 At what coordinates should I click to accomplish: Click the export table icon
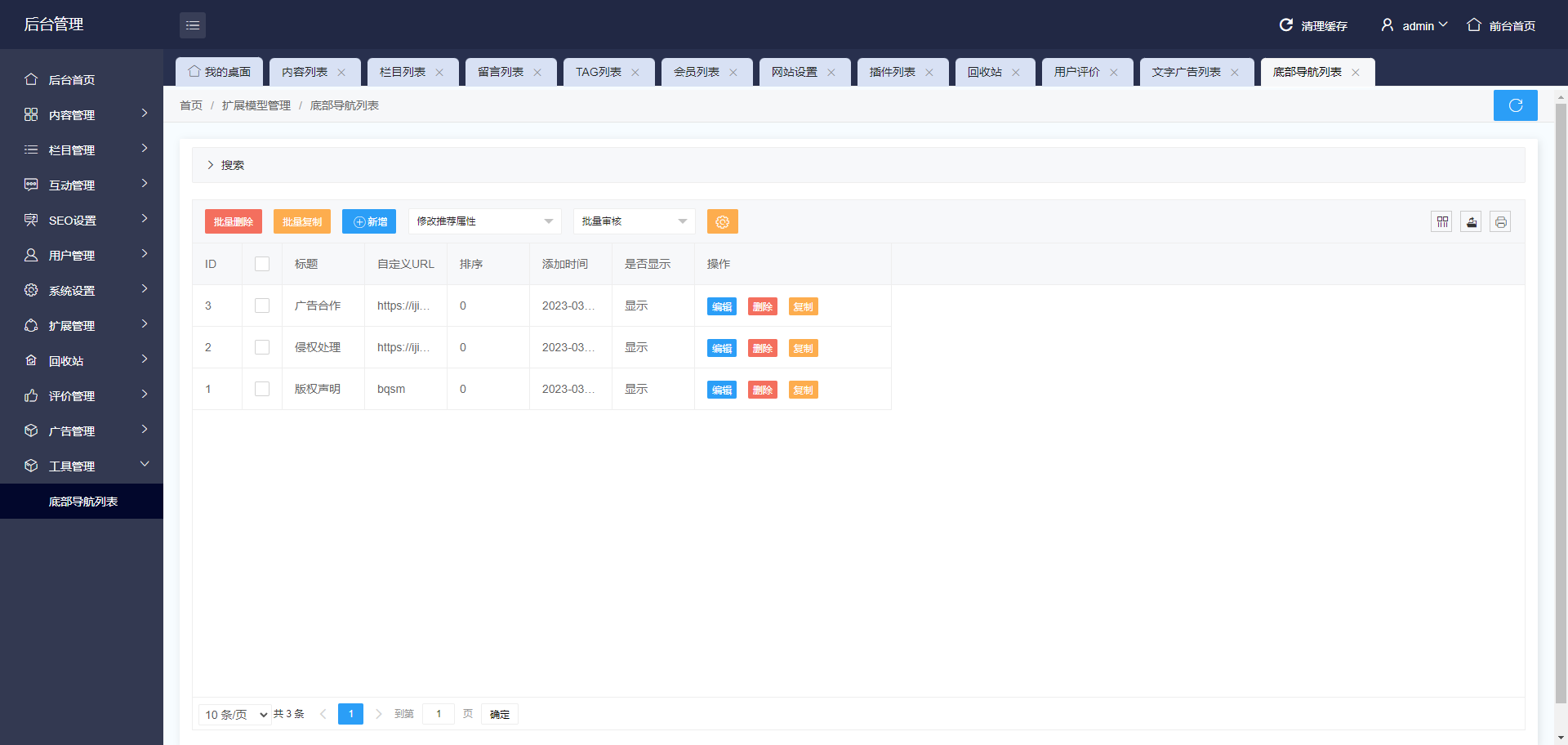tap(1471, 221)
